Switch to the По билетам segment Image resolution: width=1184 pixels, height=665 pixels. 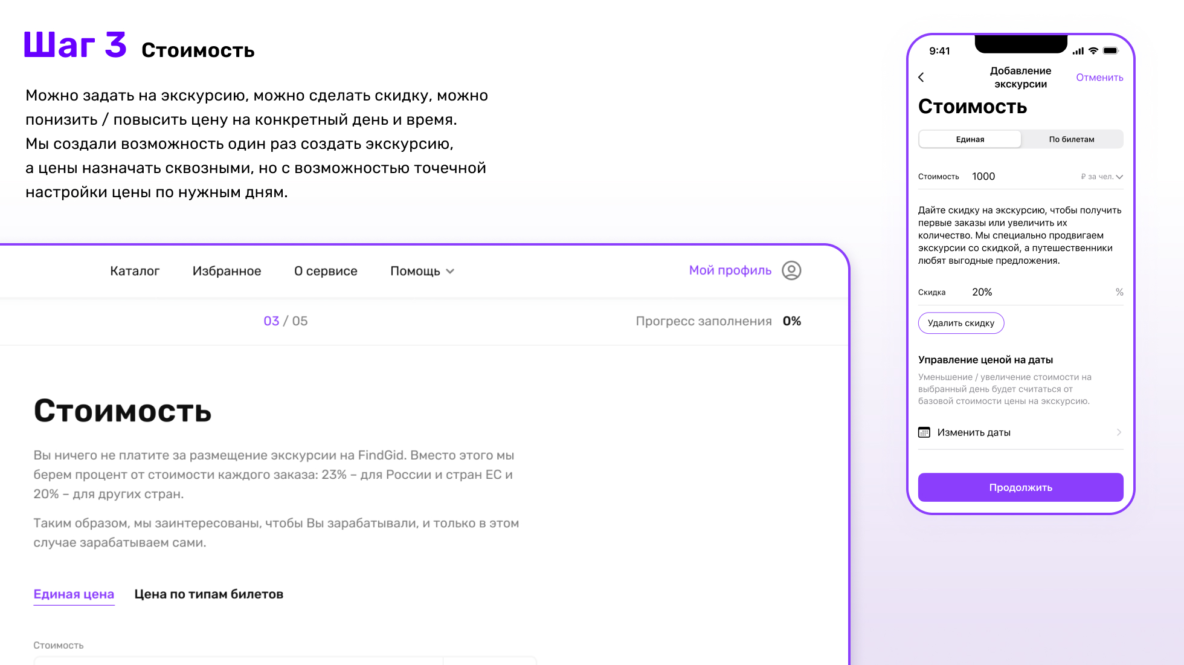pos(1071,139)
